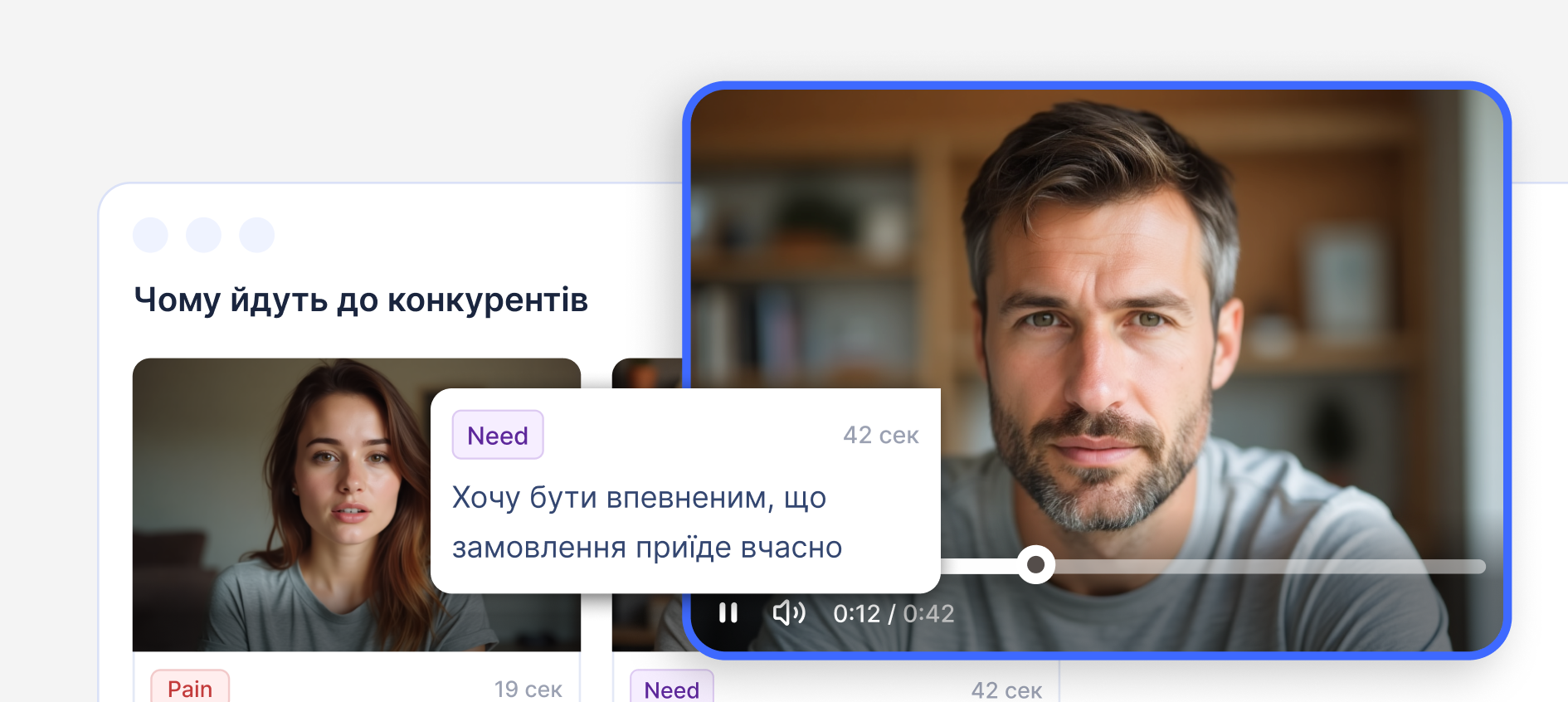This screenshot has width=1568, height=702.
Task: Click the first window control dot
Action: click(x=150, y=235)
